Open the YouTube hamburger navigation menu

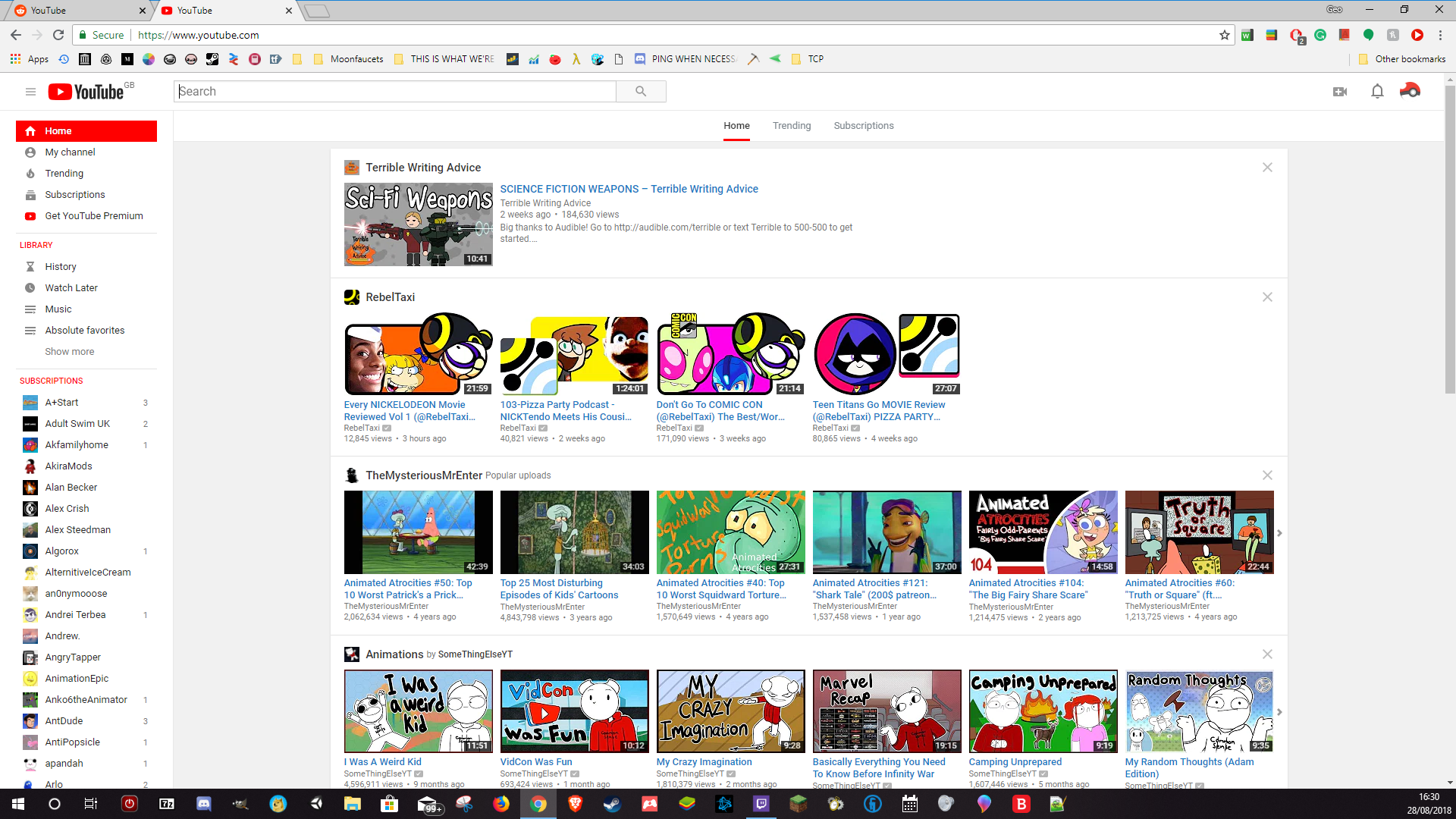[x=30, y=91]
